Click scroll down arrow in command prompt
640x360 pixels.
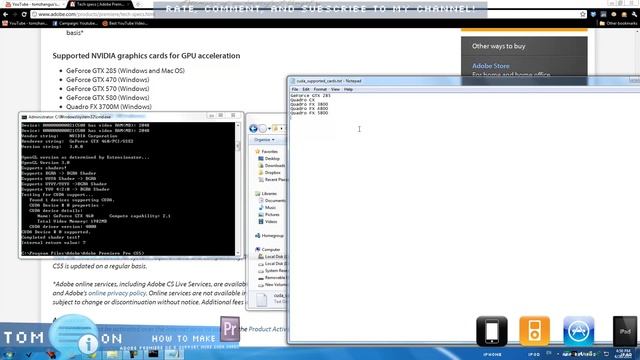point(238,253)
